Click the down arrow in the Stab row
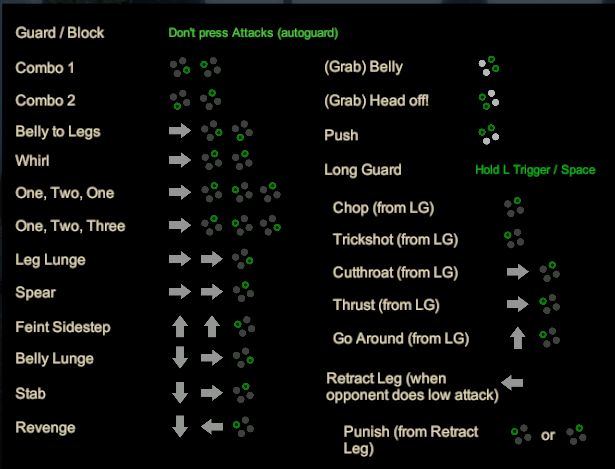This screenshot has width=615, height=469. (x=180, y=392)
